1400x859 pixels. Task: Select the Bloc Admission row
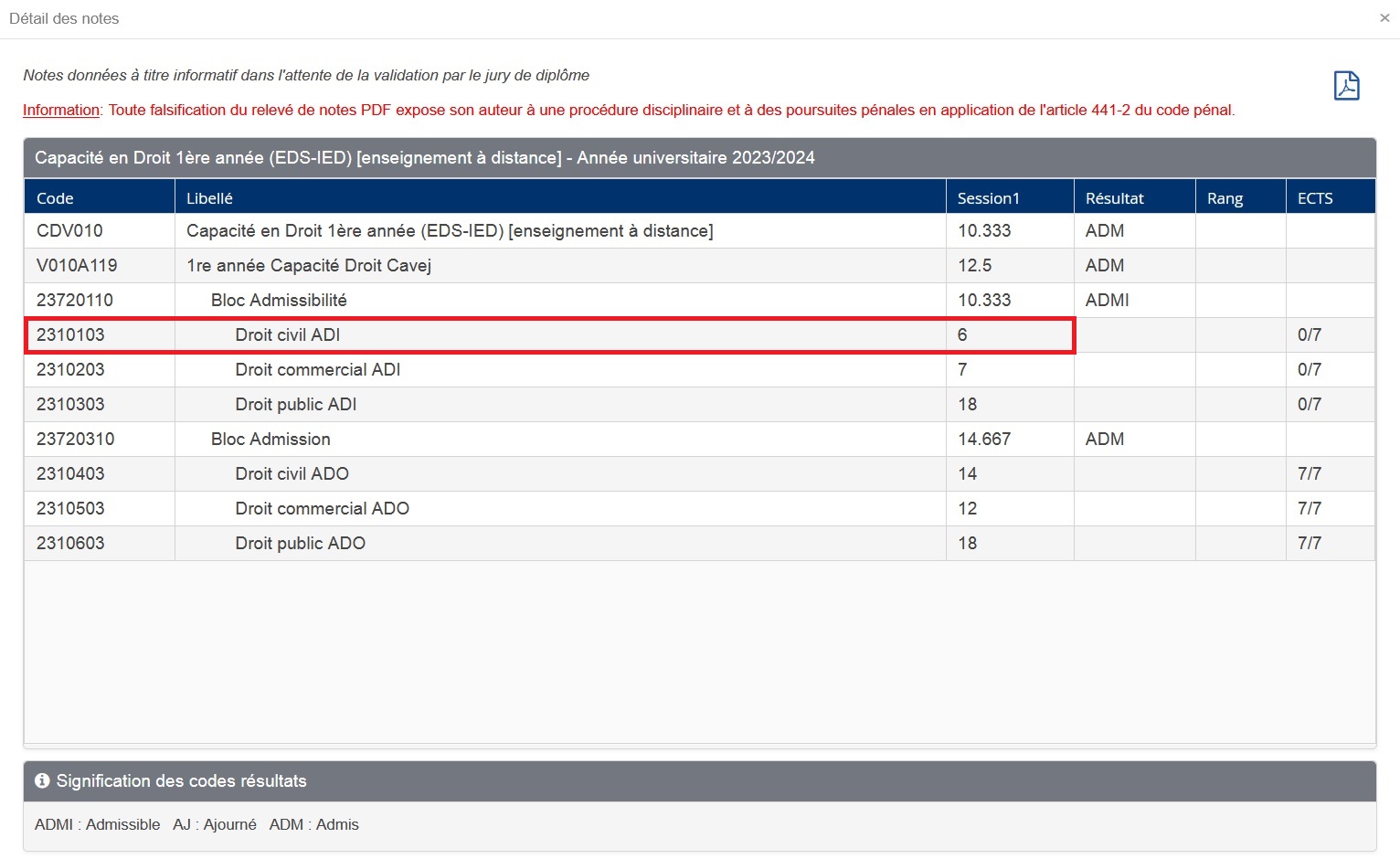click(x=270, y=440)
